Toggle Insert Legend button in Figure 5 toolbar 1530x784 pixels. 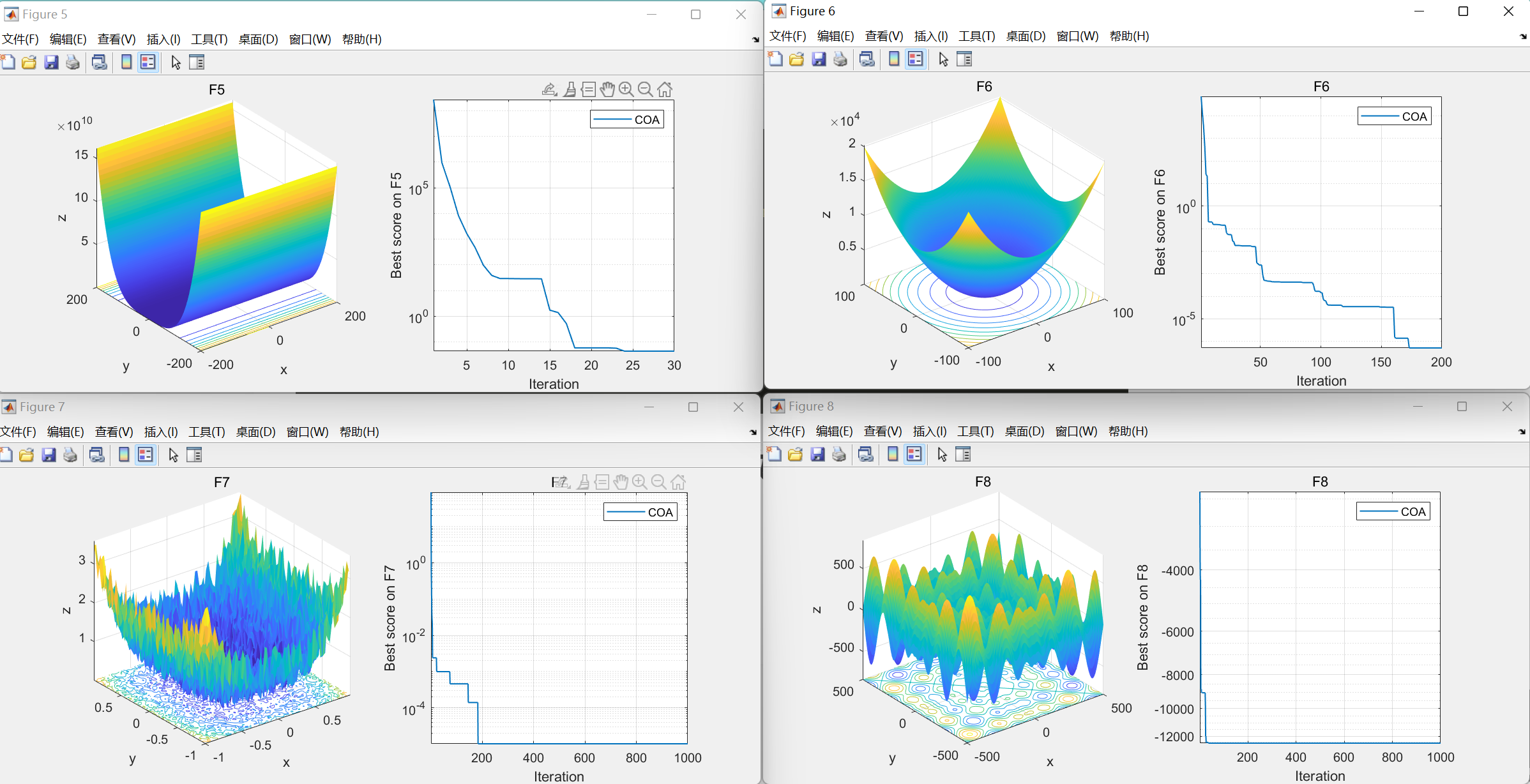pyautogui.click(x=148, y=63)
